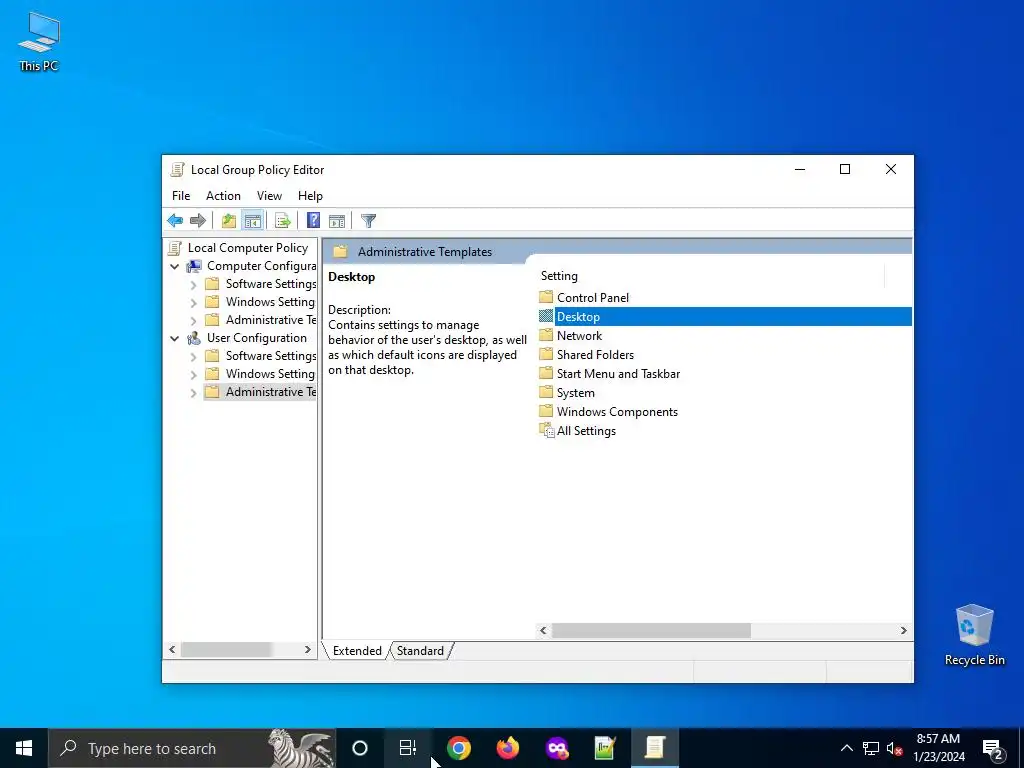1024x768 pixels.
Task: Click the Up one level folder icon
Action: pos(229,221)
